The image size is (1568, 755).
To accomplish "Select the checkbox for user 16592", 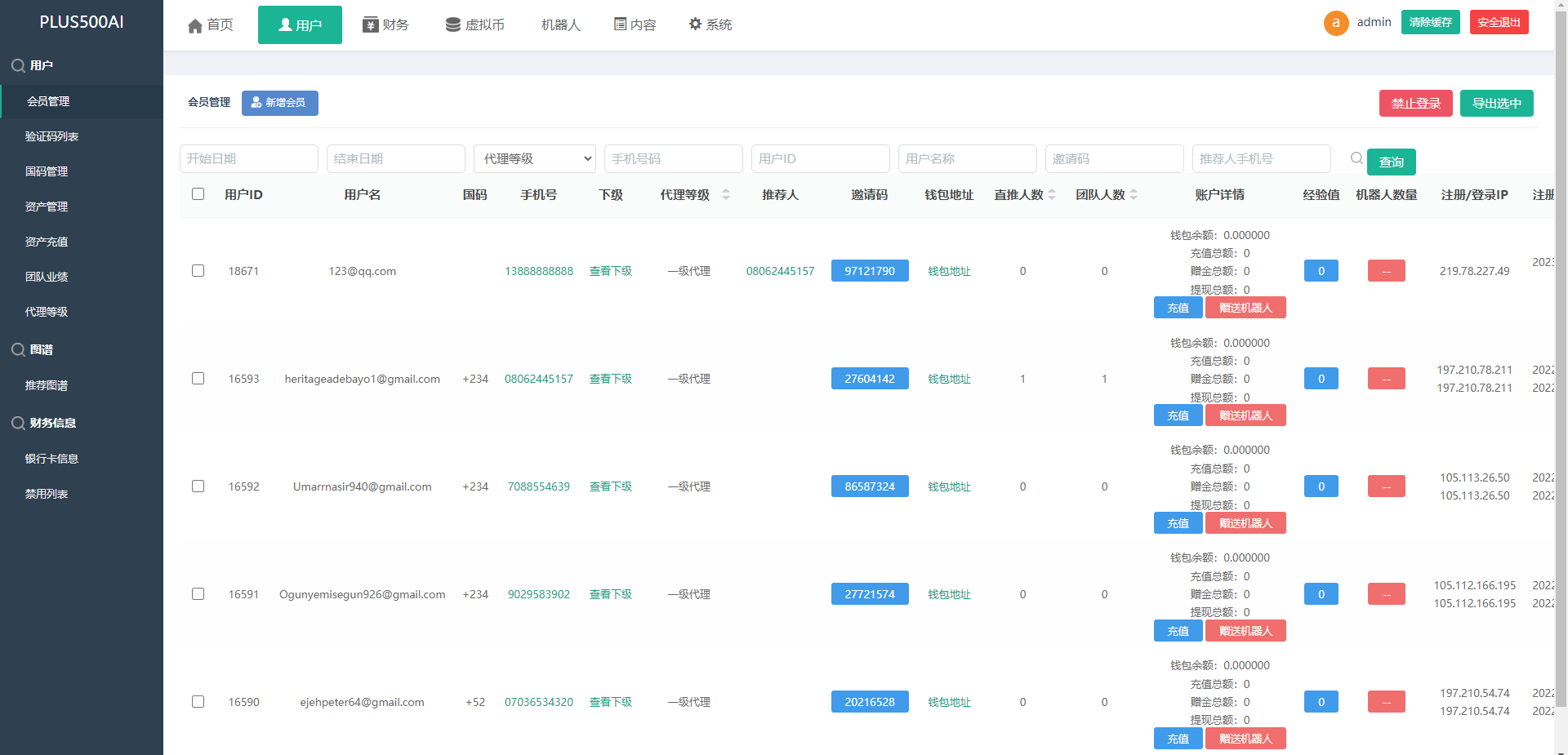I will coord(198,486).
